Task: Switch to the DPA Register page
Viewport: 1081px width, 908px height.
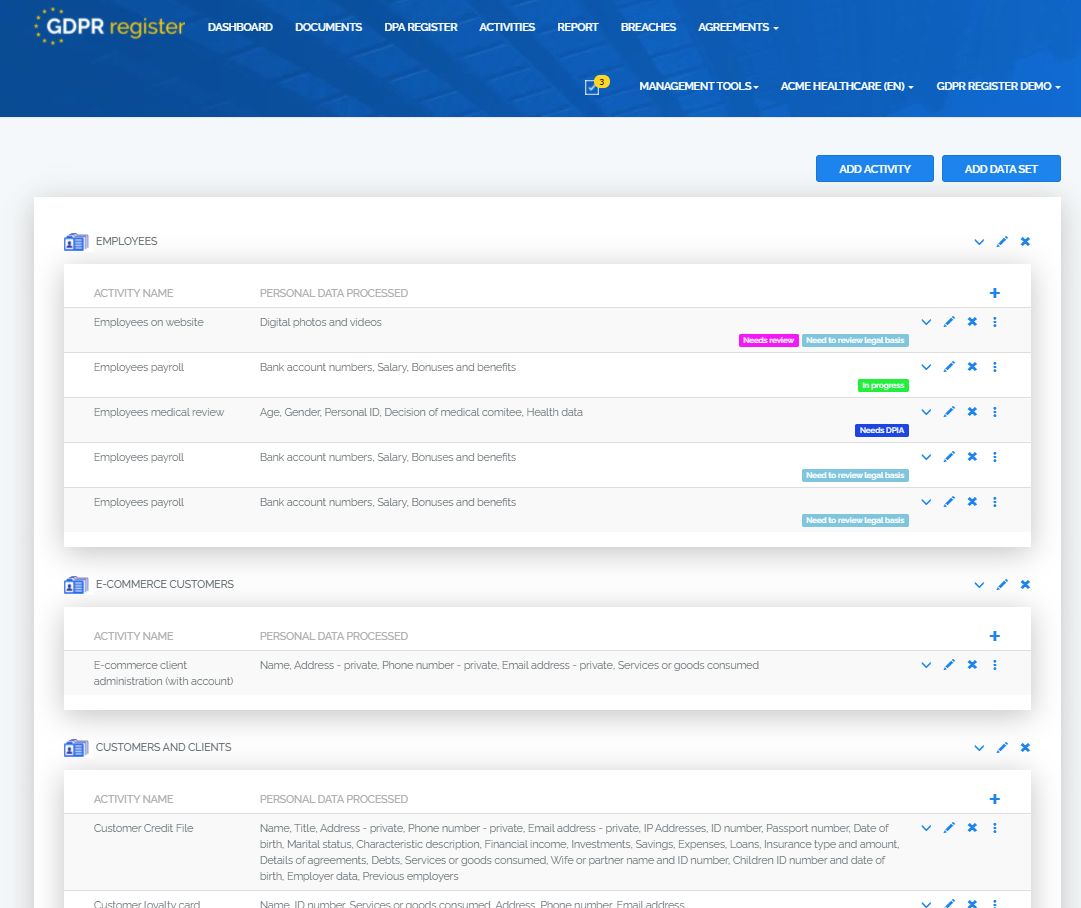Action: point(420,27)
